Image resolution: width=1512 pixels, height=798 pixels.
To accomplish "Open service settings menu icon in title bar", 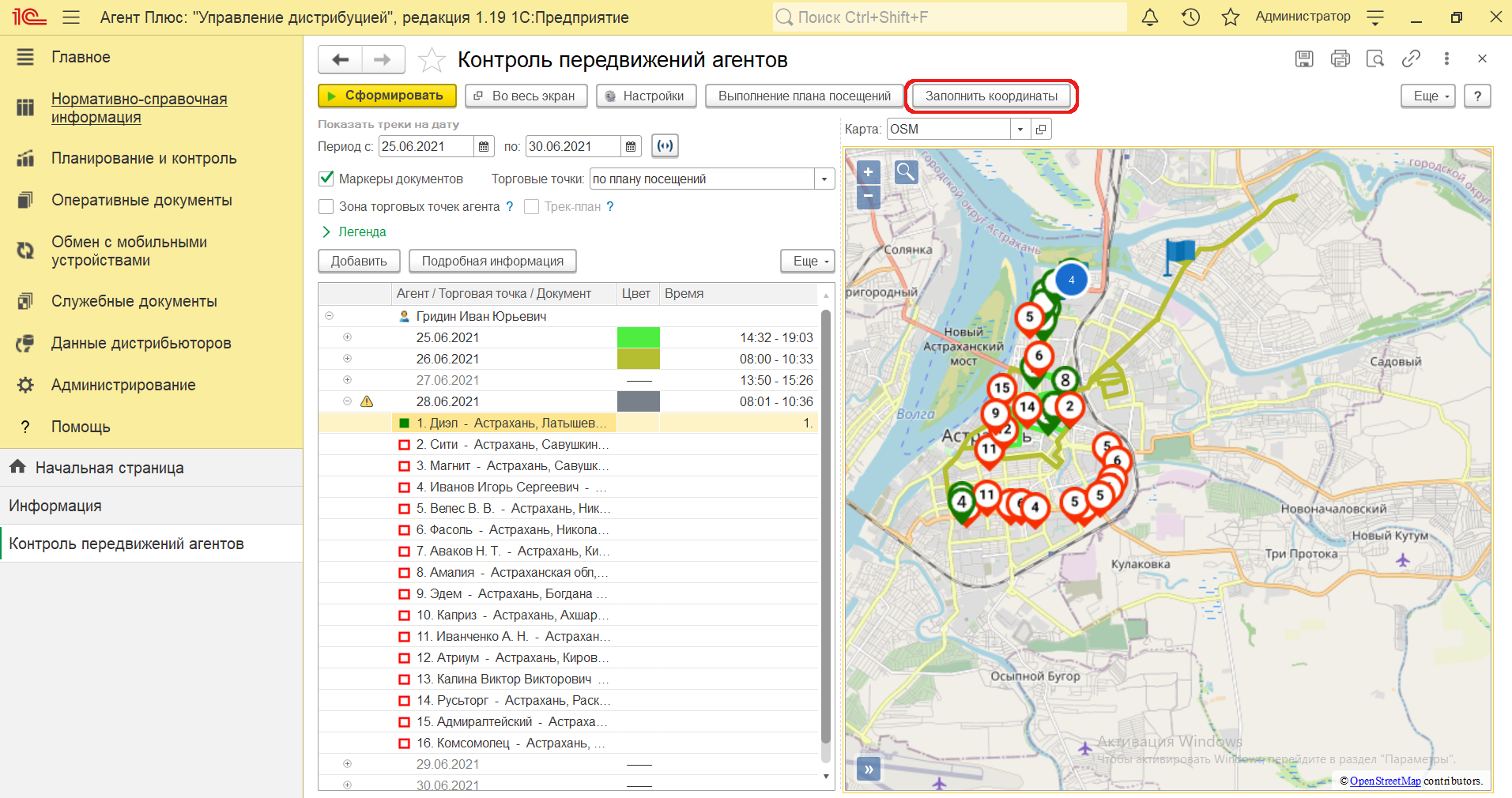I will [1376, 17].
